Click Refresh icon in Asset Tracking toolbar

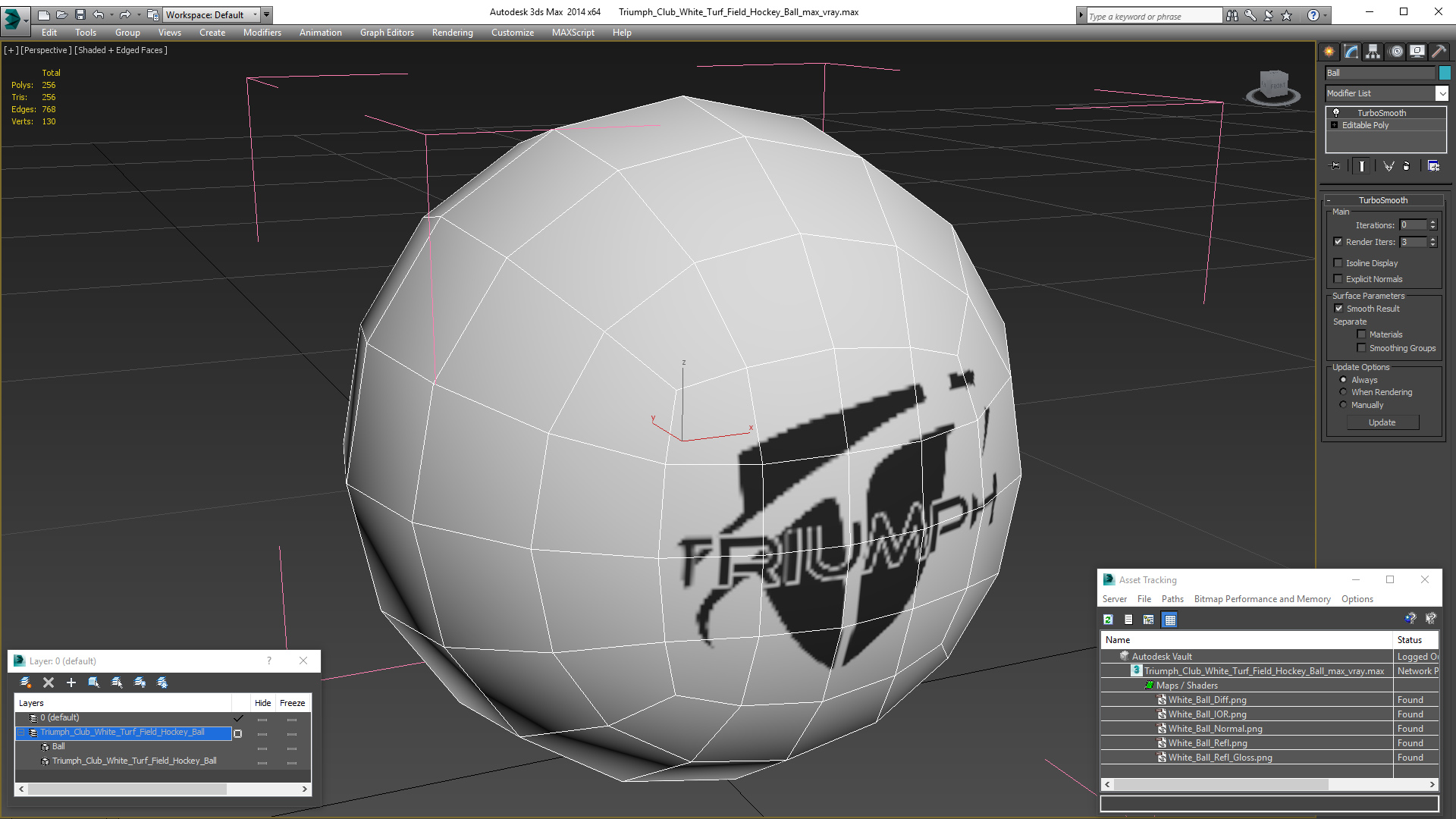click(x=1108, y=620)
